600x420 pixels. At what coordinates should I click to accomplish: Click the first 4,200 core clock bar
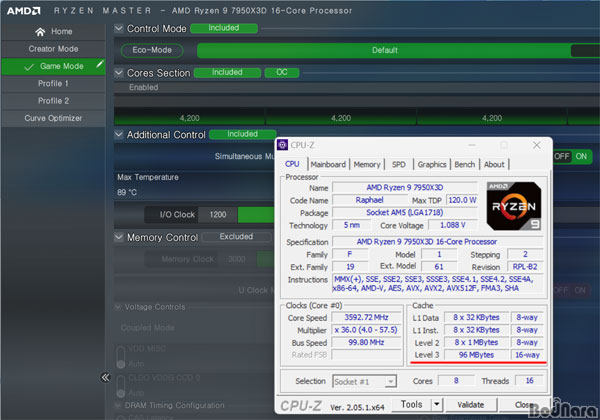click(189, 118)
